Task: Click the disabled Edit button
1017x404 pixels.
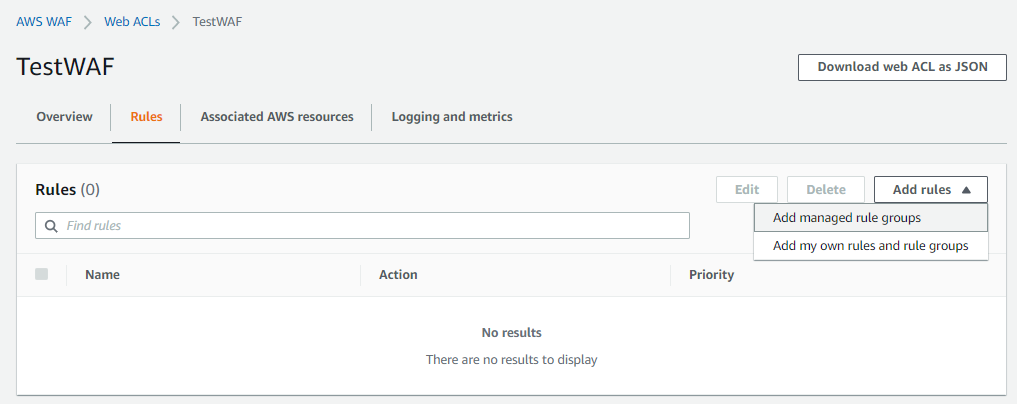Action: click(747, 189)
